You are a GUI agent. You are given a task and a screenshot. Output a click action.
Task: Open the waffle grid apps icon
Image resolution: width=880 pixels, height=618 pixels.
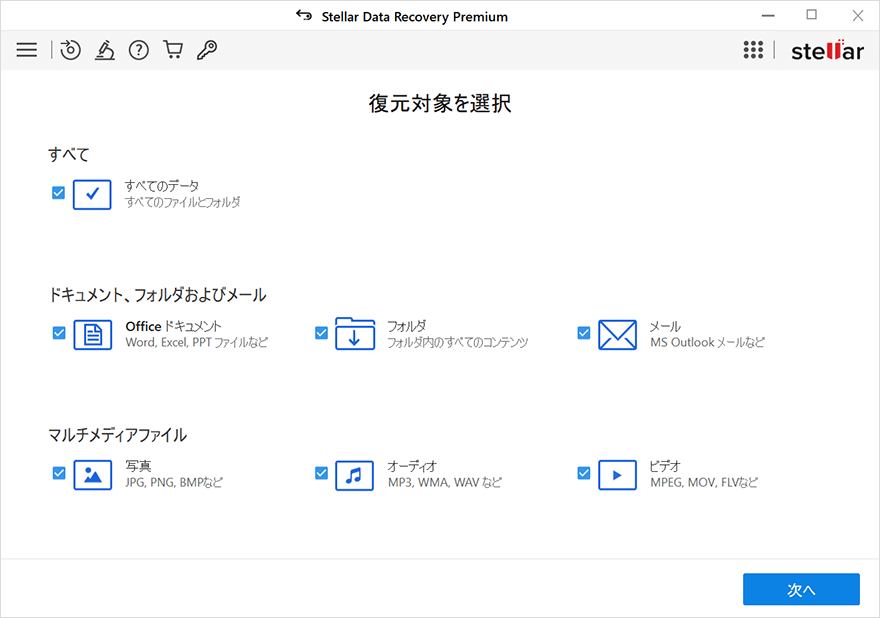point(753,49)
